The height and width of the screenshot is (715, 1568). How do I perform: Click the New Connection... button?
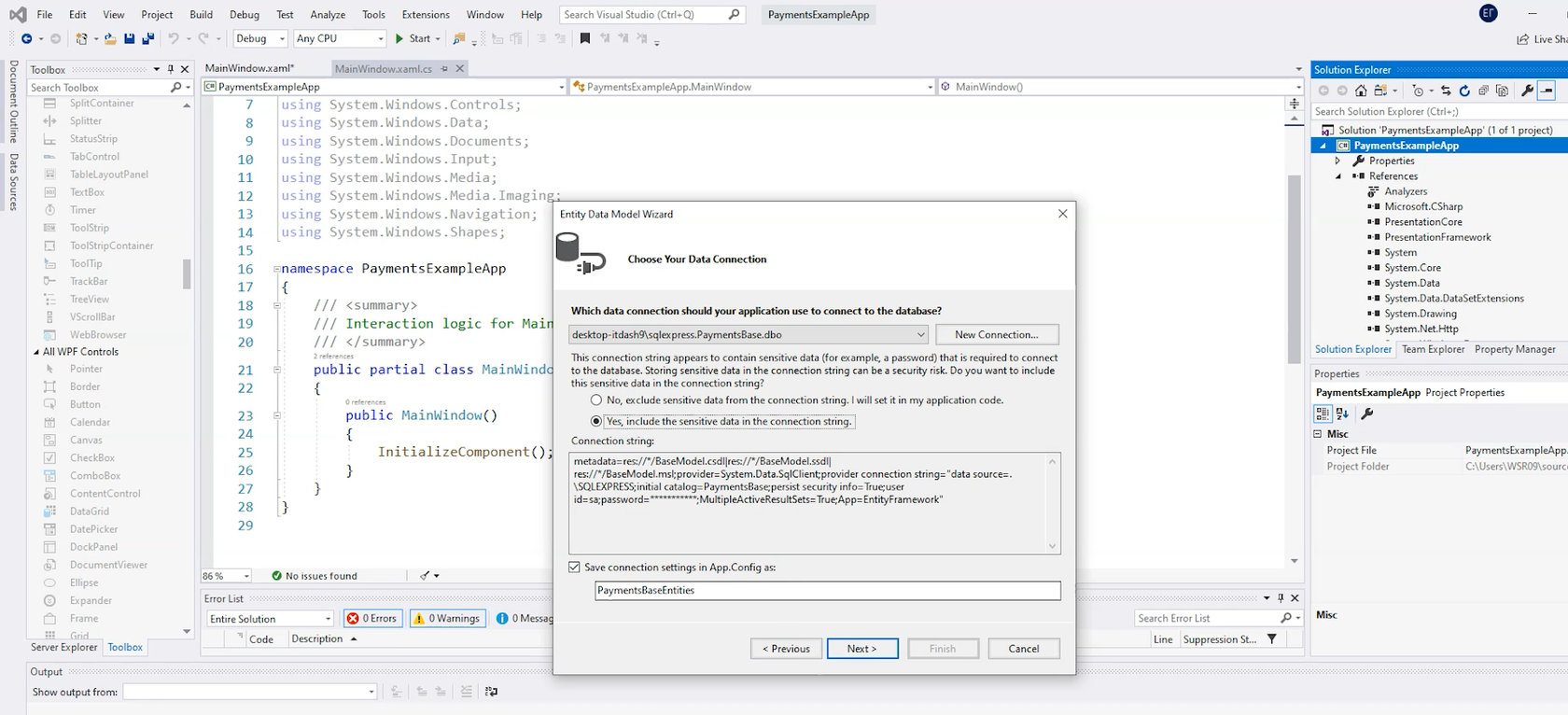coord(996,334)
